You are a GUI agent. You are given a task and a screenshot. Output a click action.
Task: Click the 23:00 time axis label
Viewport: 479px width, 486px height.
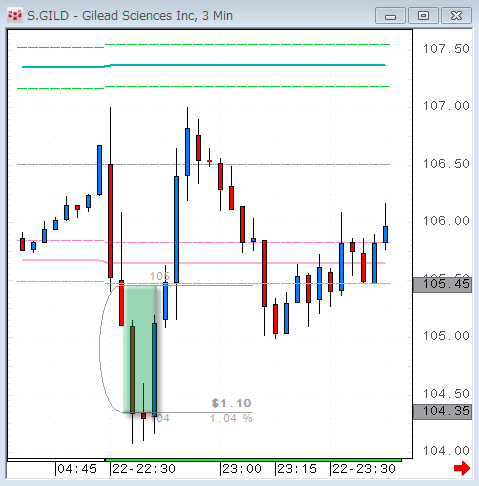point(242,469)
